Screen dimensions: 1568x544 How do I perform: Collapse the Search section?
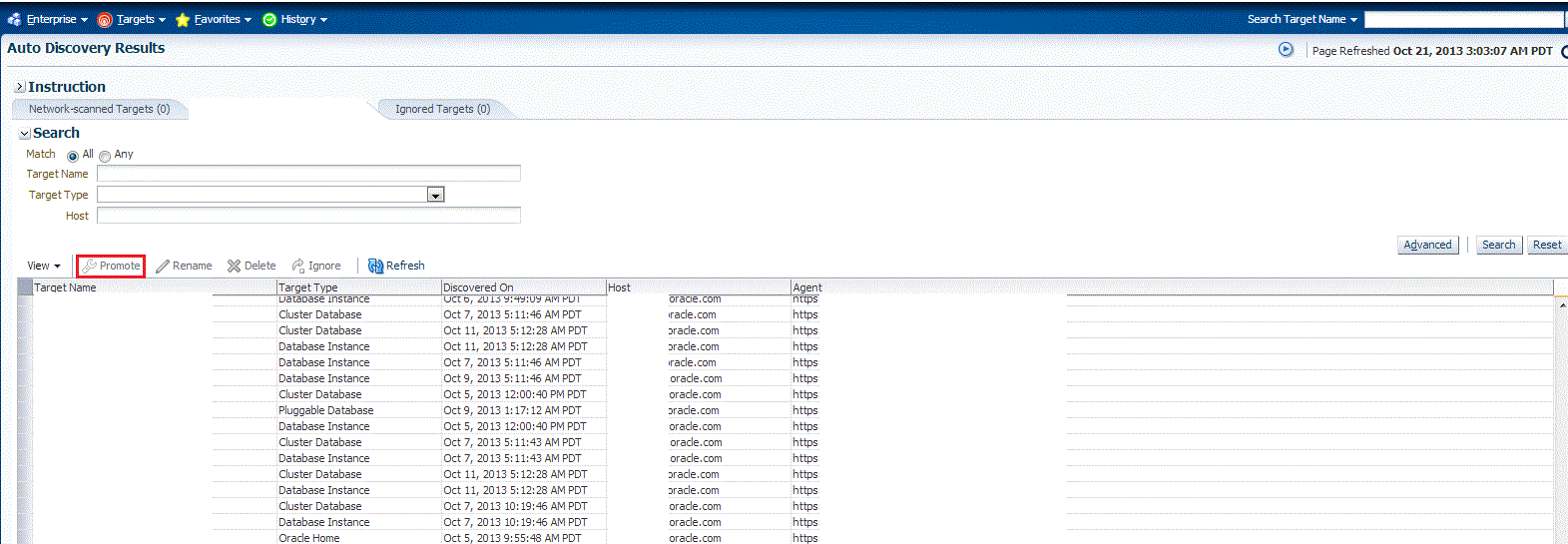[24, 133]
